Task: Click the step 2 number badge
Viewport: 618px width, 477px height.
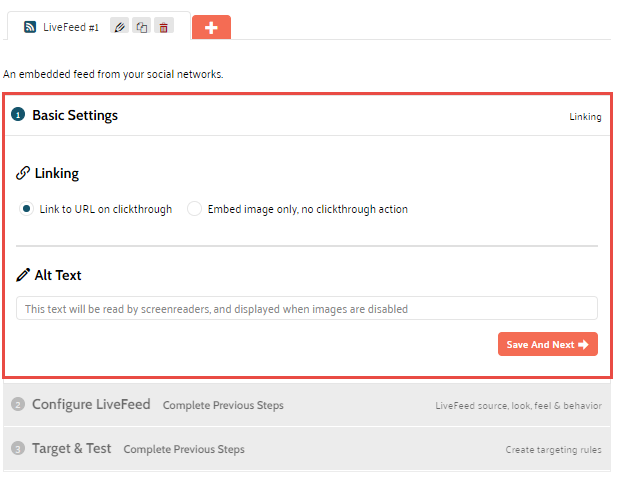Action: pos(18,405)
